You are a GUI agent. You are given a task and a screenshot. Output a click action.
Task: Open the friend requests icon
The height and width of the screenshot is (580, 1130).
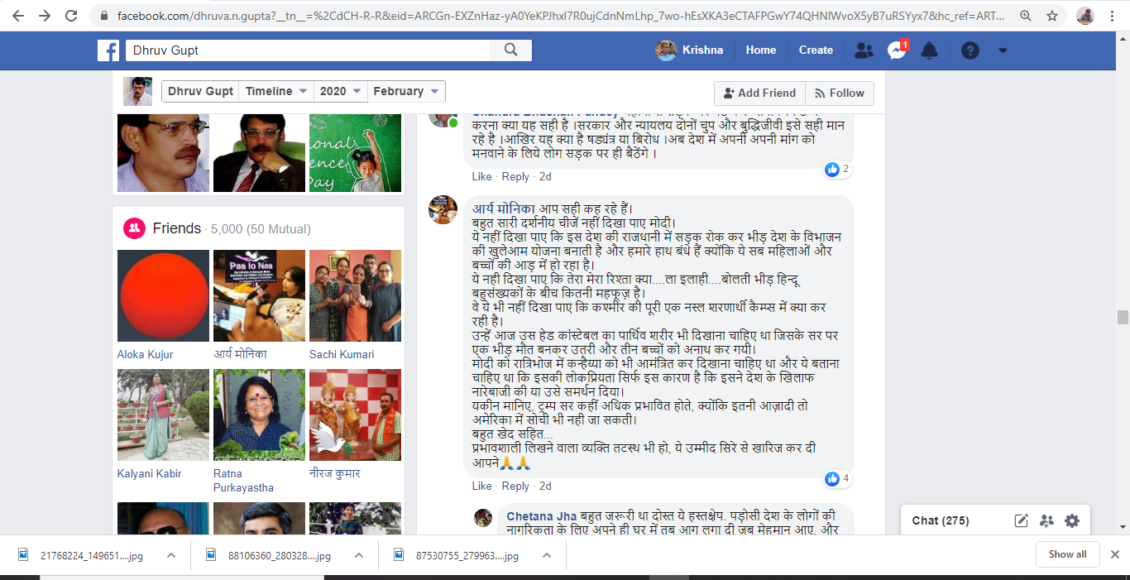tap(864, 50)
